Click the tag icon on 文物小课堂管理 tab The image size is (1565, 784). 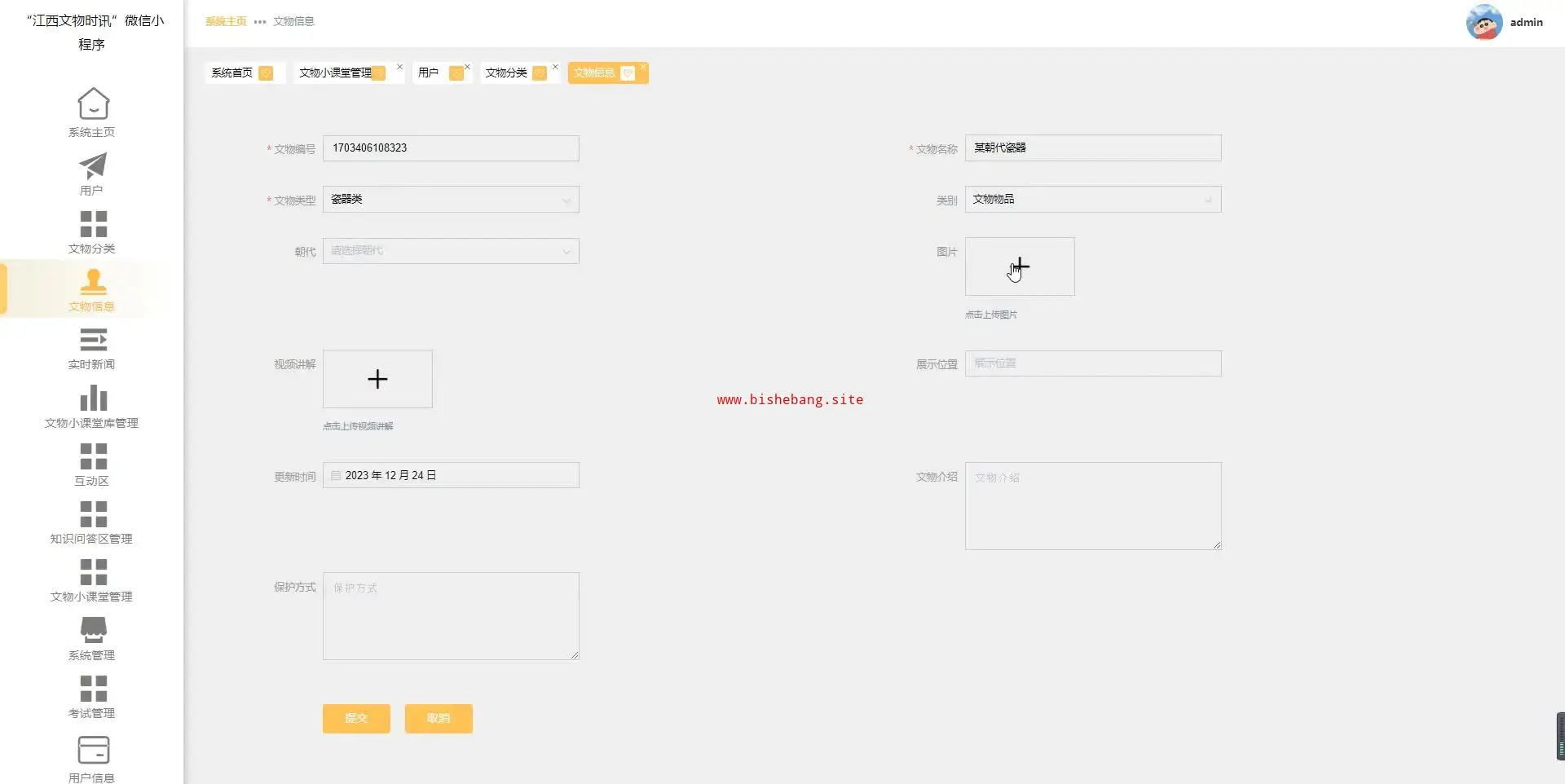tap(378, 73)
